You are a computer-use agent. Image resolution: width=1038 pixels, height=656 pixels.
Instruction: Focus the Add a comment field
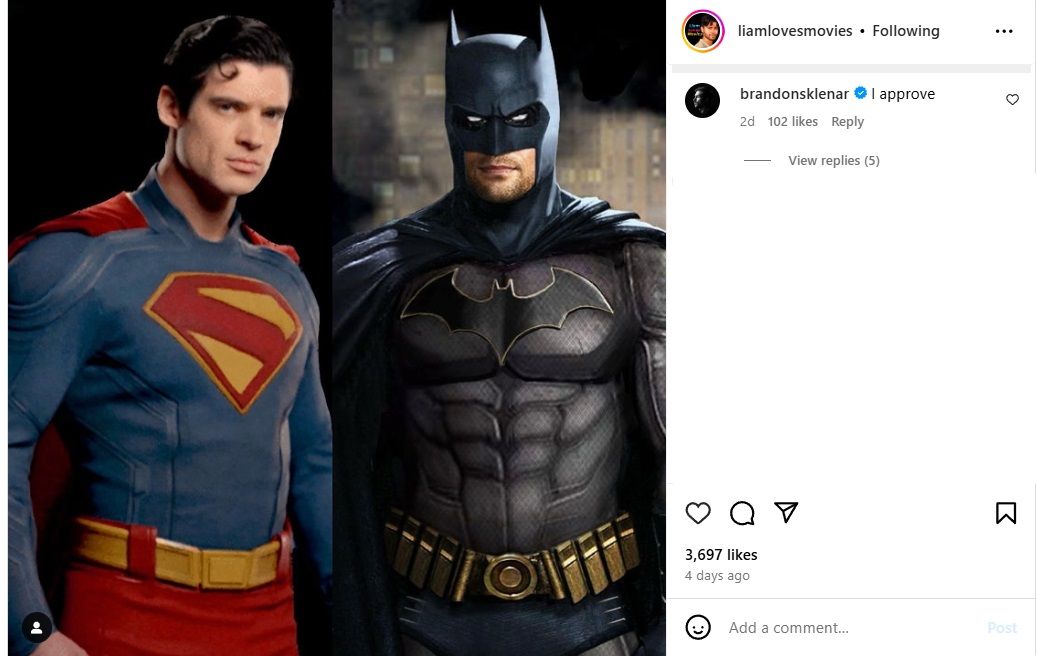(850, 628)
